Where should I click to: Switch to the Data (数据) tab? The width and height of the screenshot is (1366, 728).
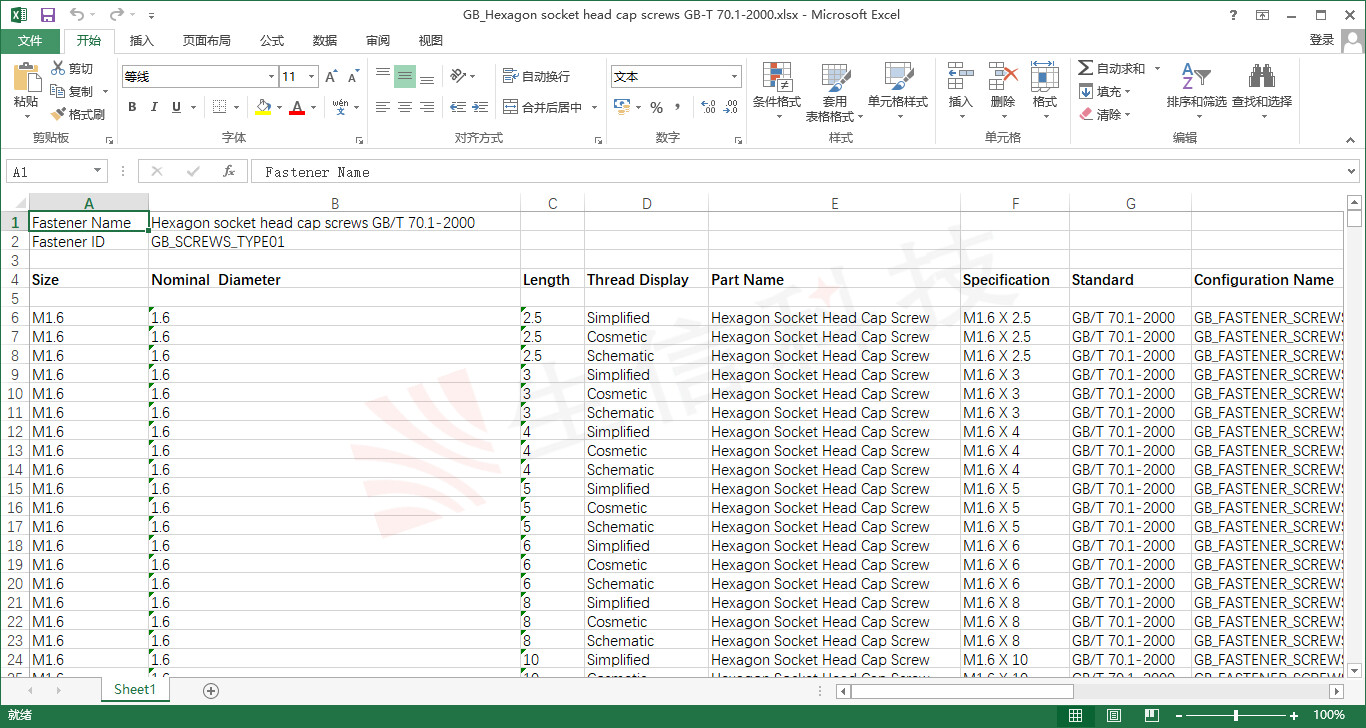(325, 40)
